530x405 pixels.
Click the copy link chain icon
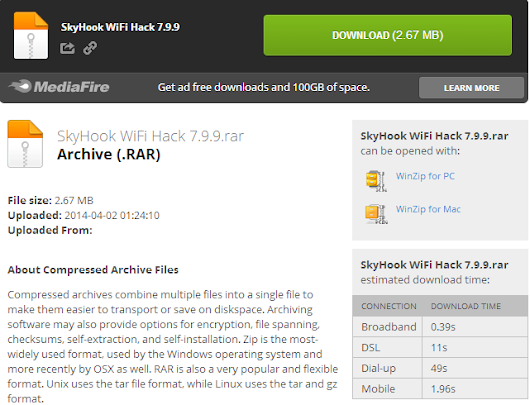click(90, 48)
